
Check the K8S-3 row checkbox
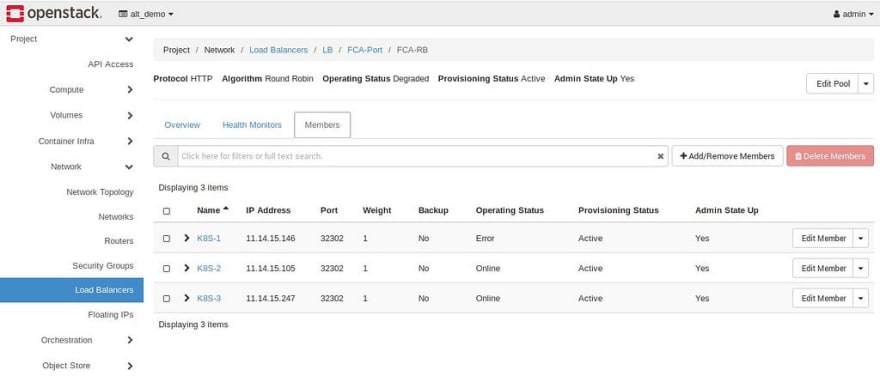[166, 298]
